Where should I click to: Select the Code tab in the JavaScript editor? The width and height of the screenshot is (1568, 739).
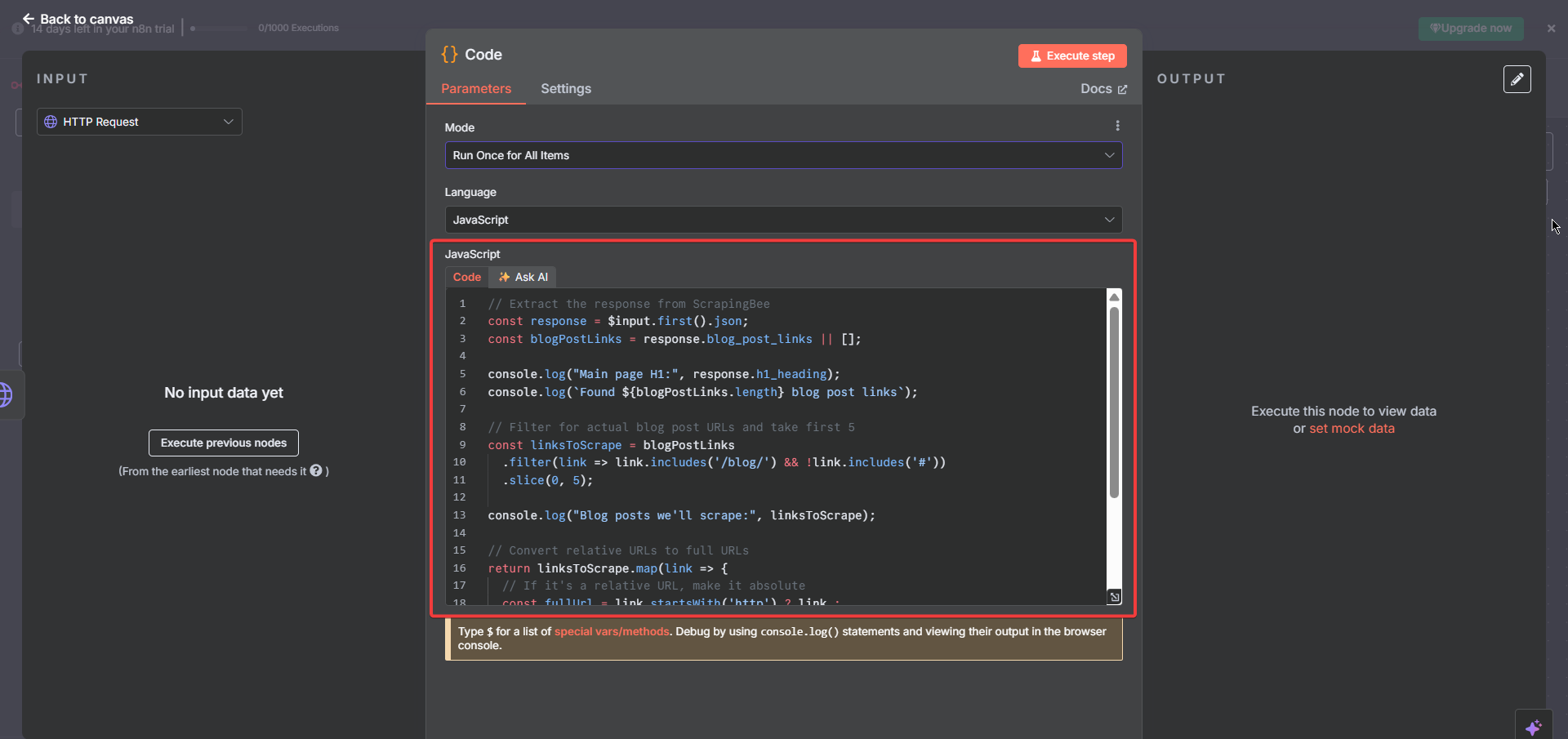pyautogui.click(x=466, y=278)
